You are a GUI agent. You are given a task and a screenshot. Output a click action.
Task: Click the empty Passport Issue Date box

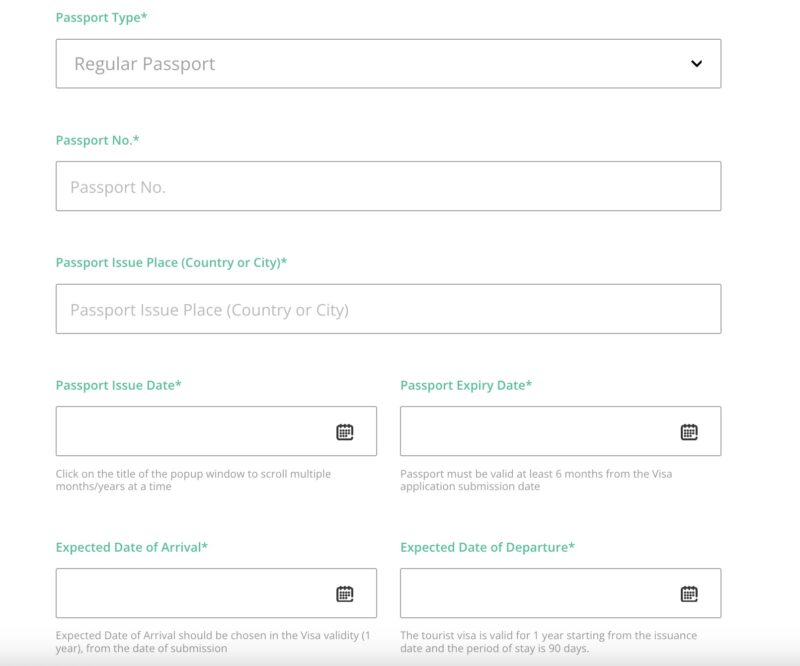point(190,432)
